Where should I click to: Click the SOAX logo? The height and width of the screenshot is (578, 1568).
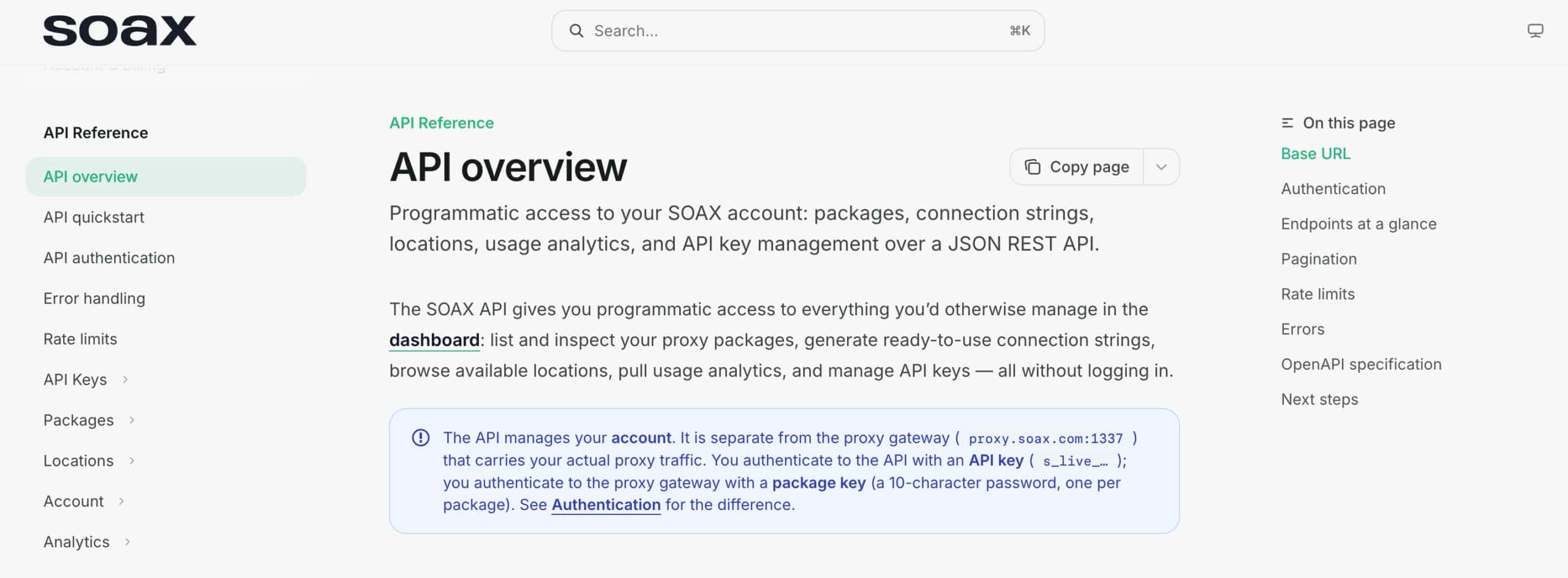pyautogui.click(x=119, y=31)
